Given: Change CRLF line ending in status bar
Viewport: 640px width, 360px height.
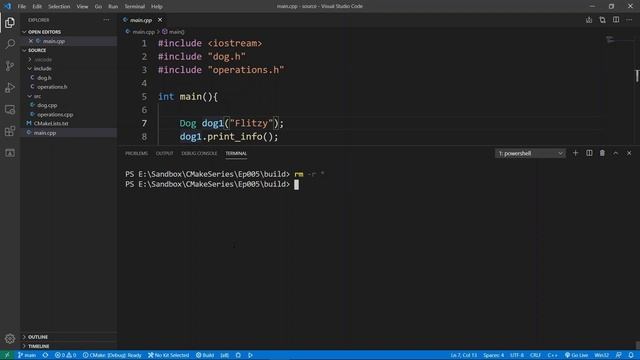Looking at the screenshot, I should [x=536, y=355].
